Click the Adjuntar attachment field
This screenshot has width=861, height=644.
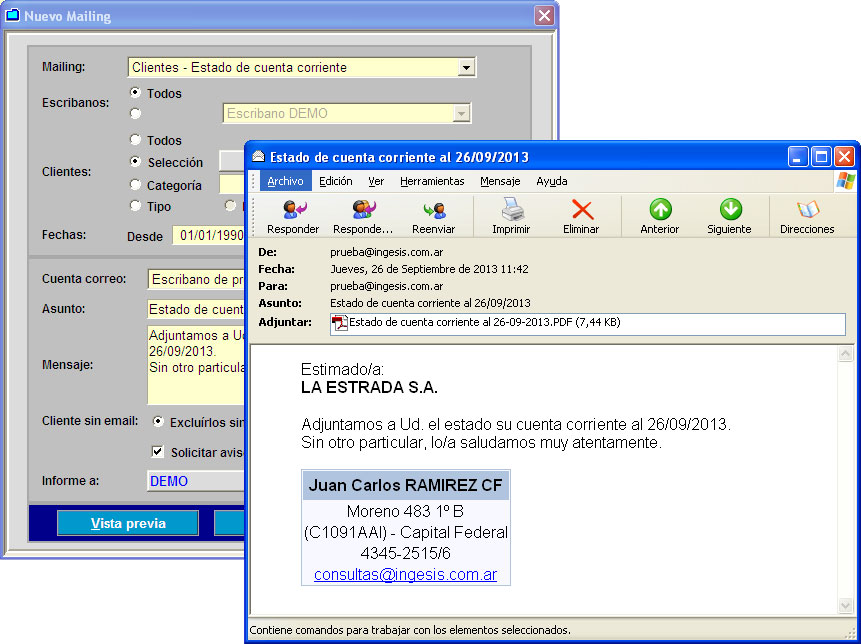588,324
